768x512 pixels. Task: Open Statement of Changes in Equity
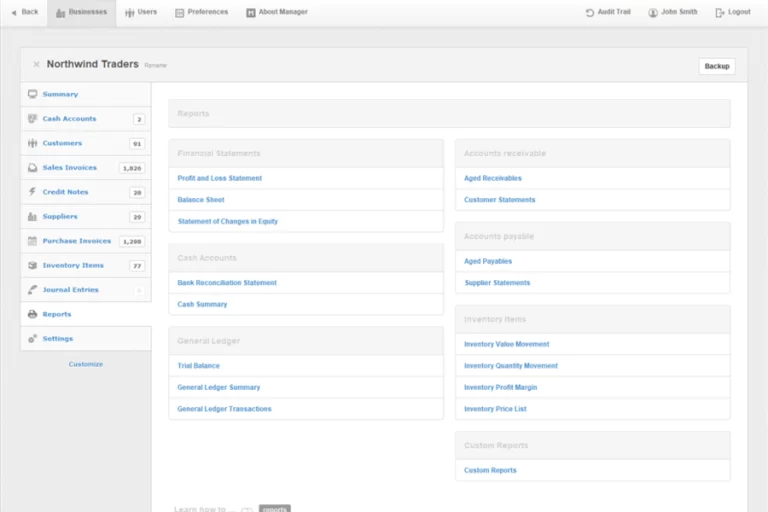click(x=228, y=221)
